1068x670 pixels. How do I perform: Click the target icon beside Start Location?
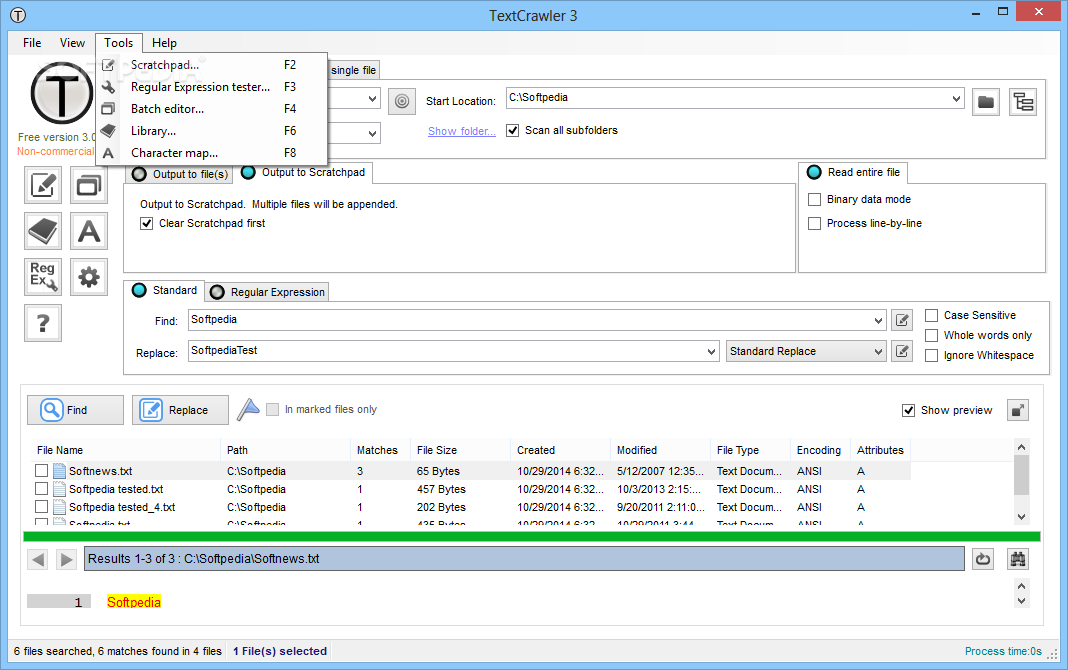coord(402,101)
